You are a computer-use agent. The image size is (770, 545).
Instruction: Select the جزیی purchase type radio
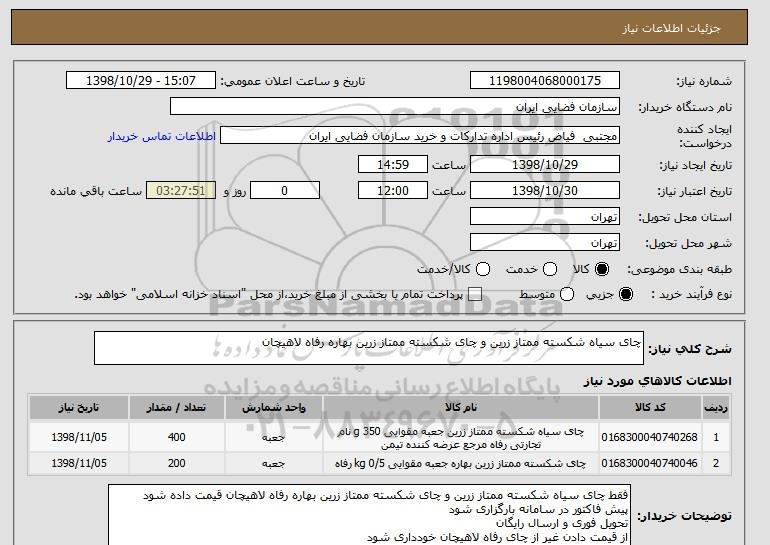626,294
